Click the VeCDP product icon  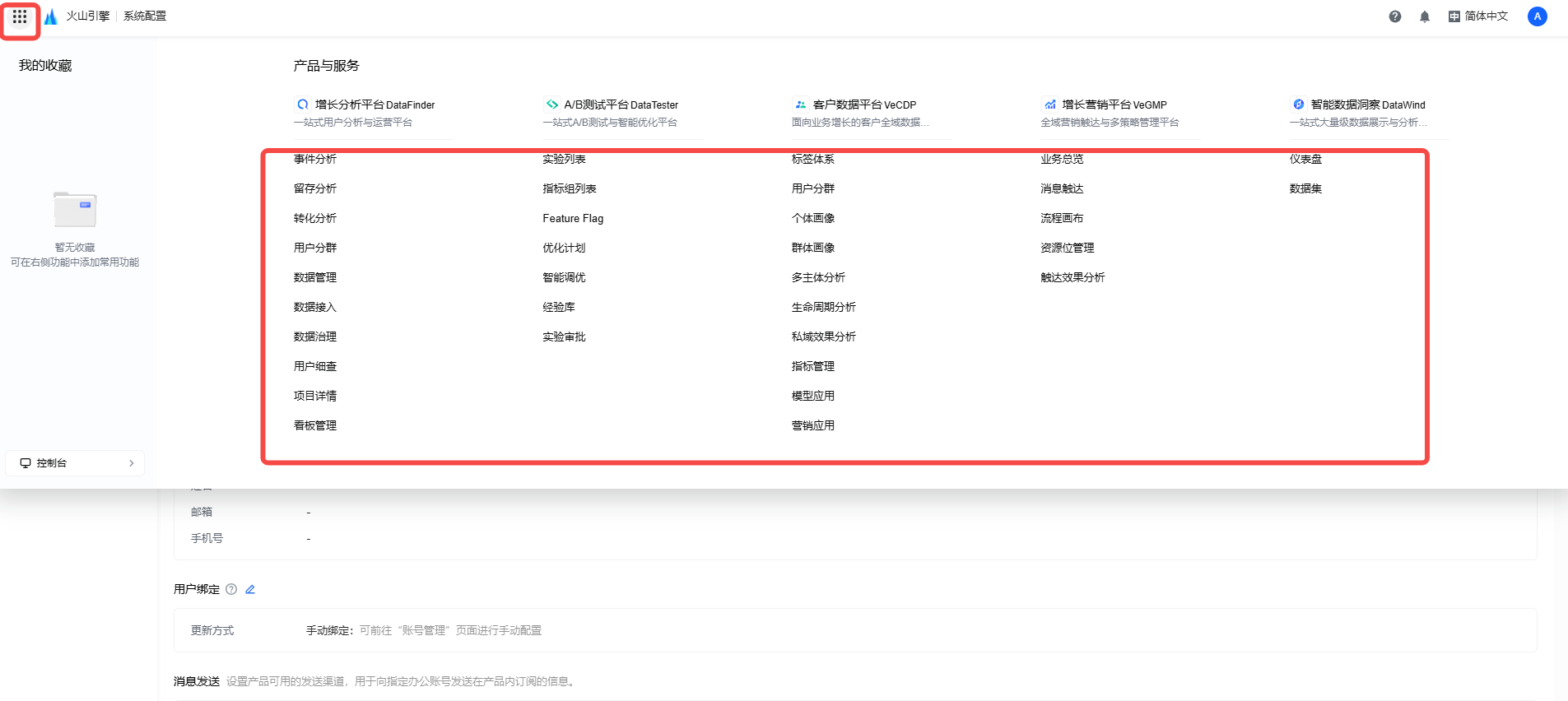coord(801,104)
